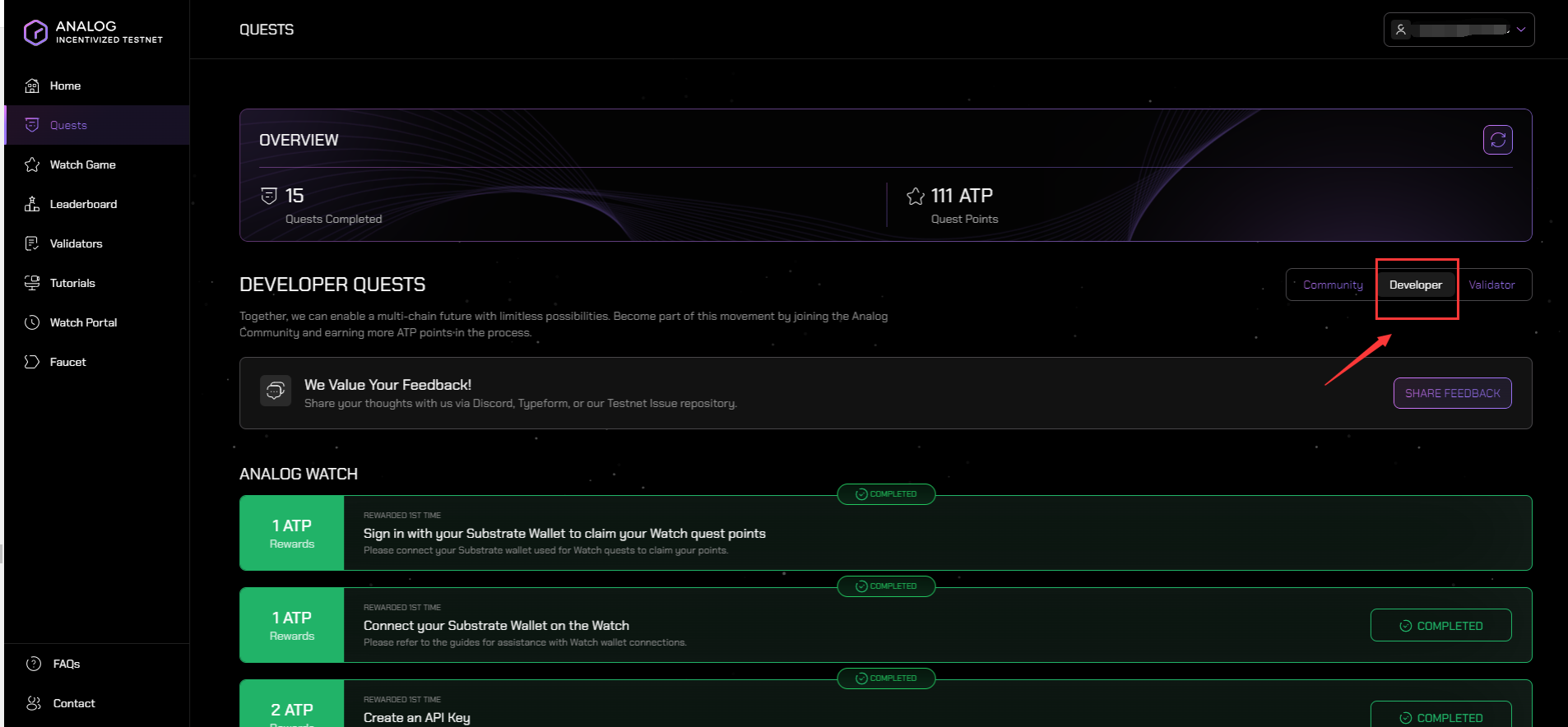Switch to the Community quests tab

coord(1333,285)
